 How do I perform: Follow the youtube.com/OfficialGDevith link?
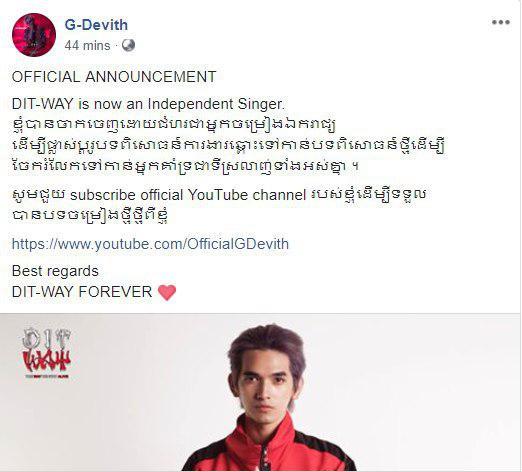point(150,244)
